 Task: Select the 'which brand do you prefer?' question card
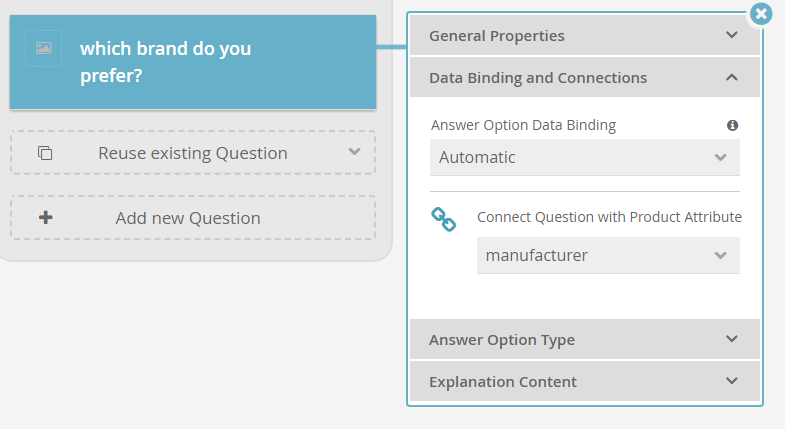(x=193, y=62)
